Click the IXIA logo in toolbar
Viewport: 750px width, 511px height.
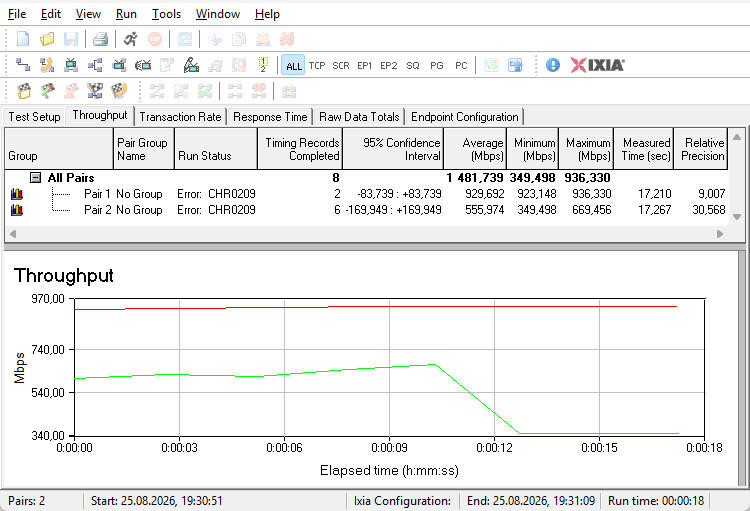pyautogui.click(x=597, y=65)
